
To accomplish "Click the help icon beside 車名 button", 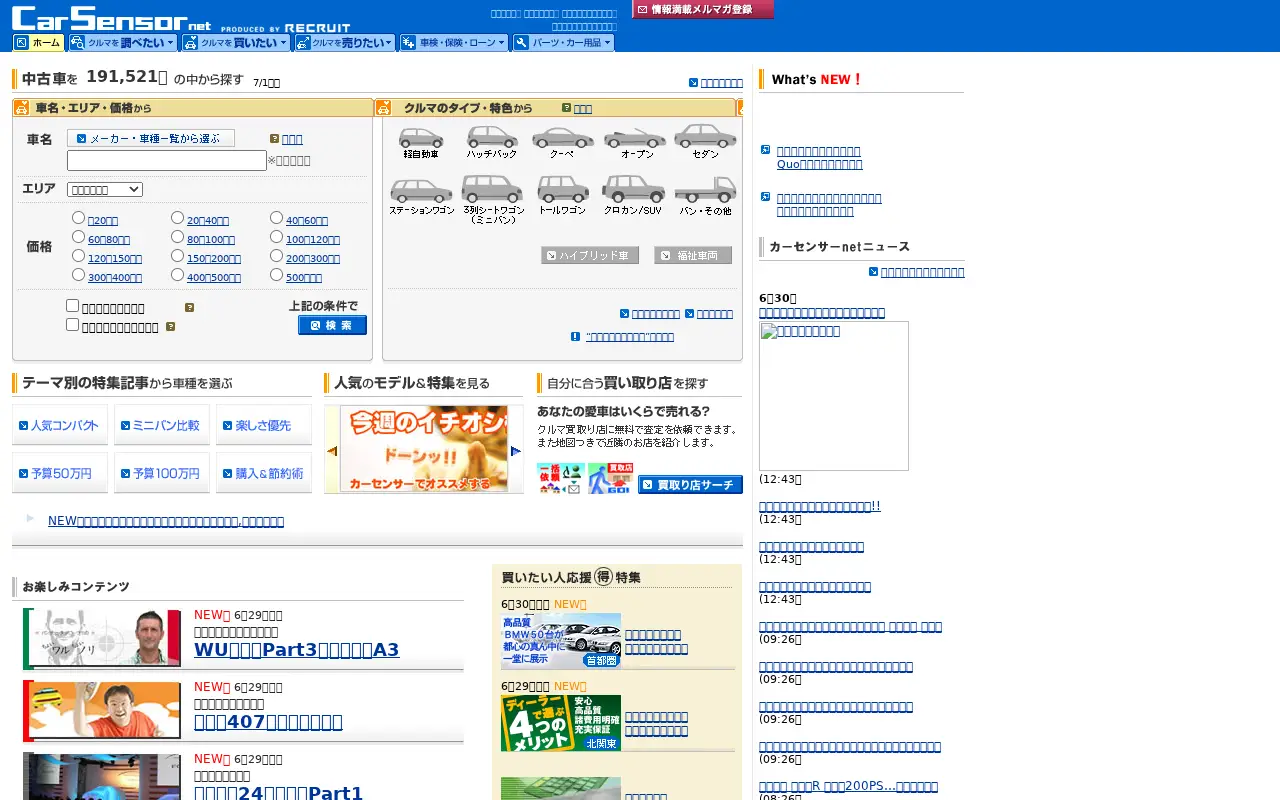I will pos(274,139).
